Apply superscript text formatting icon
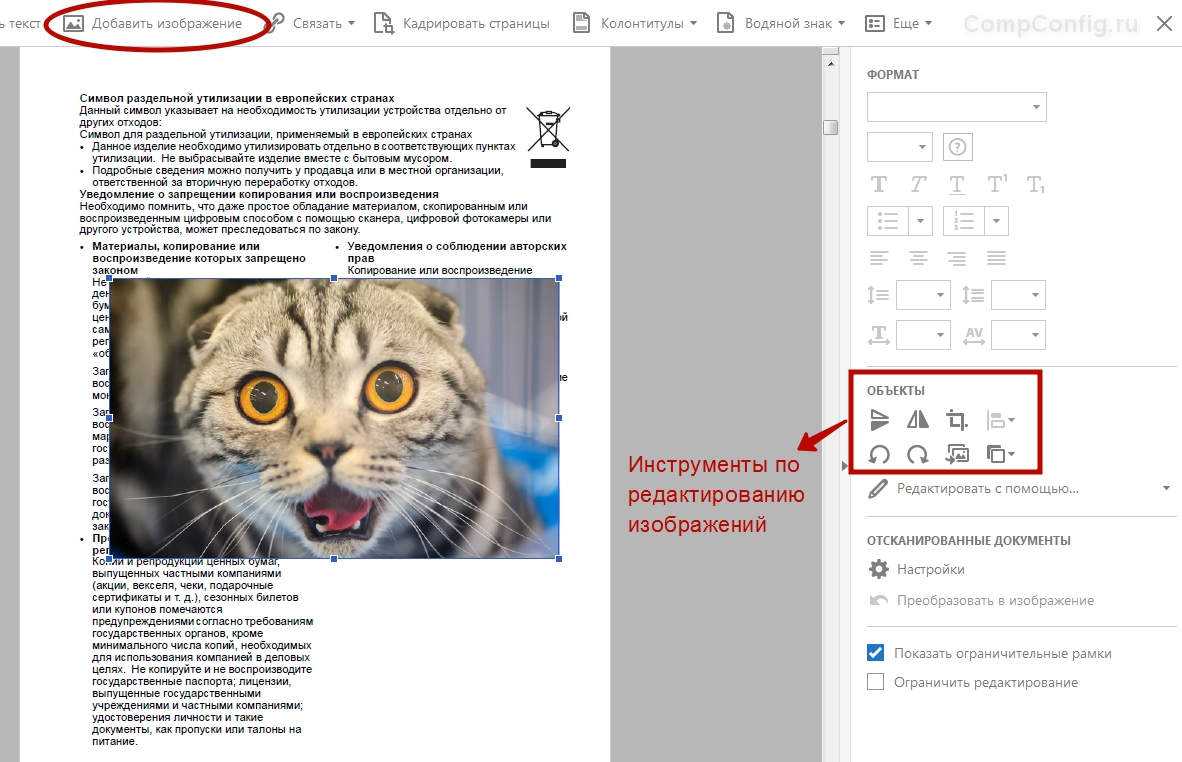Image resolution: width=1182 pixels, height=762 pixels. pyautogui.click(x=997, y=184)
